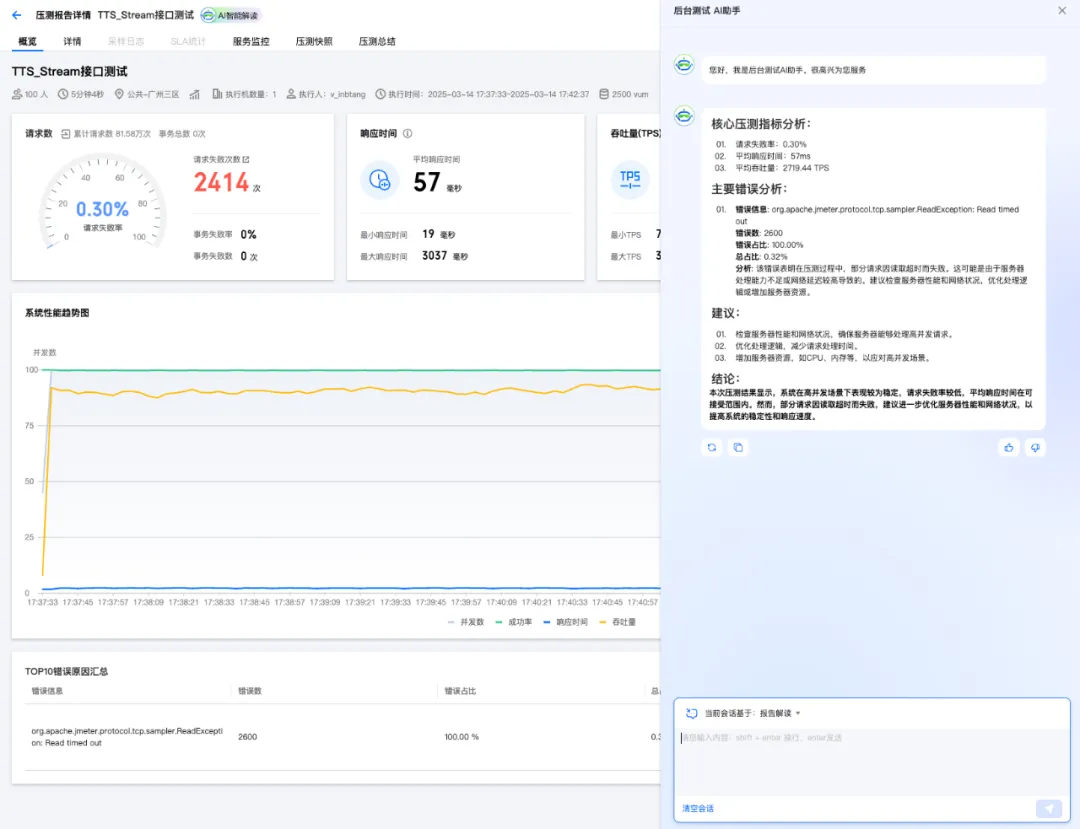The image size is (1080, 829).
Task: Click the ReadException error message row
Action: coord(127,737)
